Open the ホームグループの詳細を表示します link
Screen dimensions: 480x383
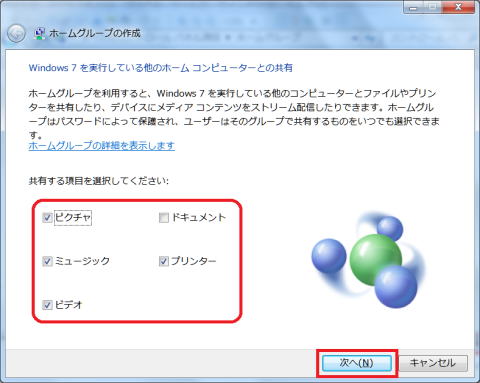[x=102, y=146]
